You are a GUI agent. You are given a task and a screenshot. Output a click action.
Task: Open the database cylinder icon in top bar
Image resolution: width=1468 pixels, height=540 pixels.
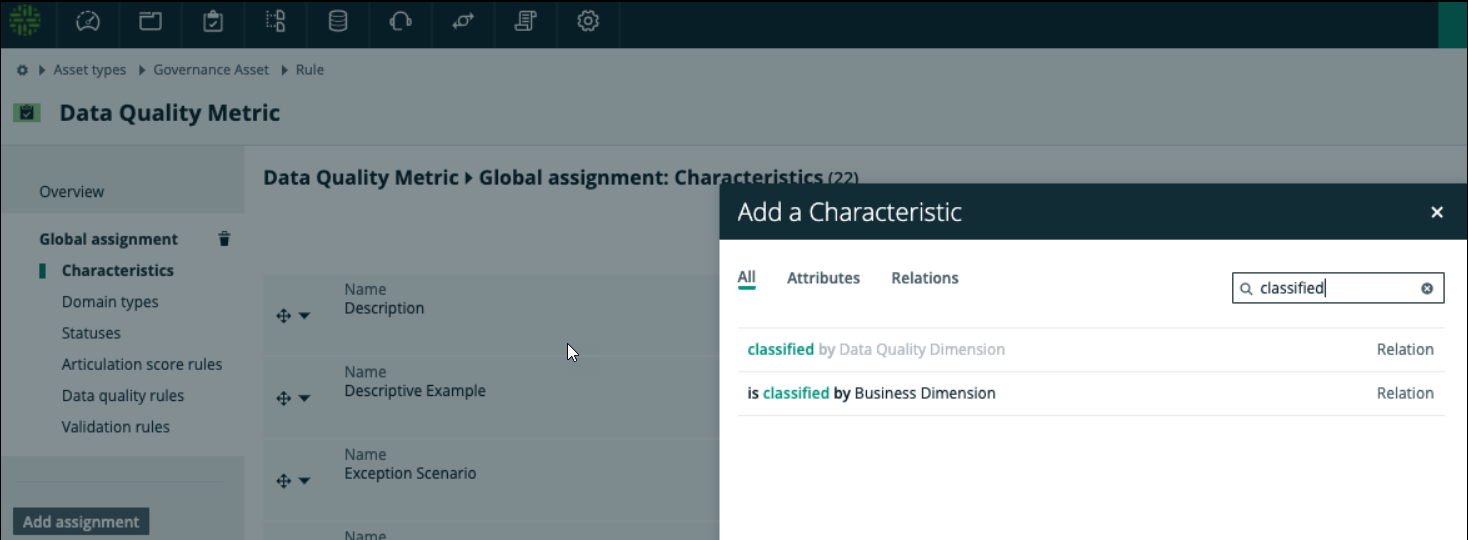click(x=338, y=21)
